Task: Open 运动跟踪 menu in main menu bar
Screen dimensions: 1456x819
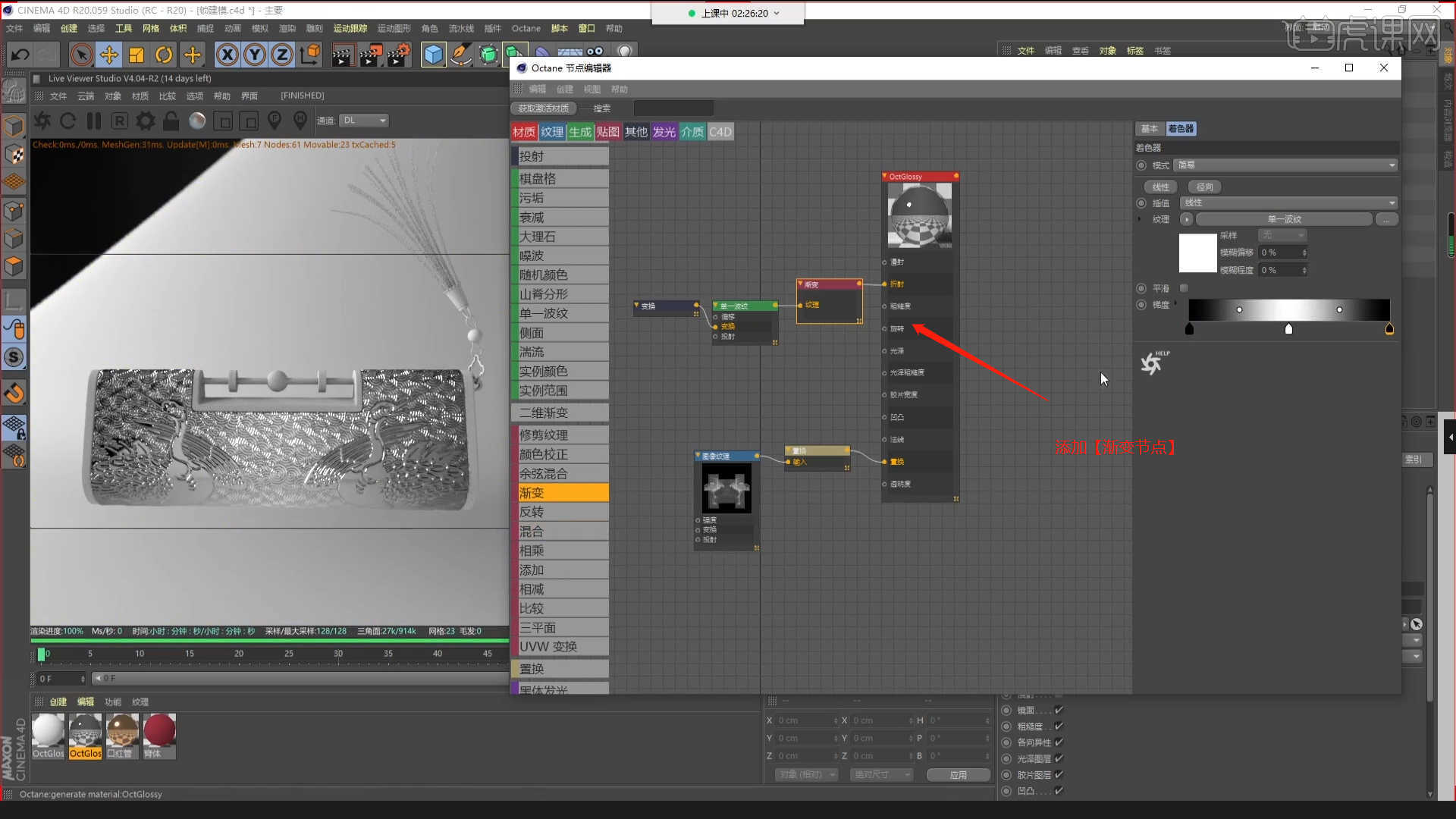Action: [x=350, y=28]
